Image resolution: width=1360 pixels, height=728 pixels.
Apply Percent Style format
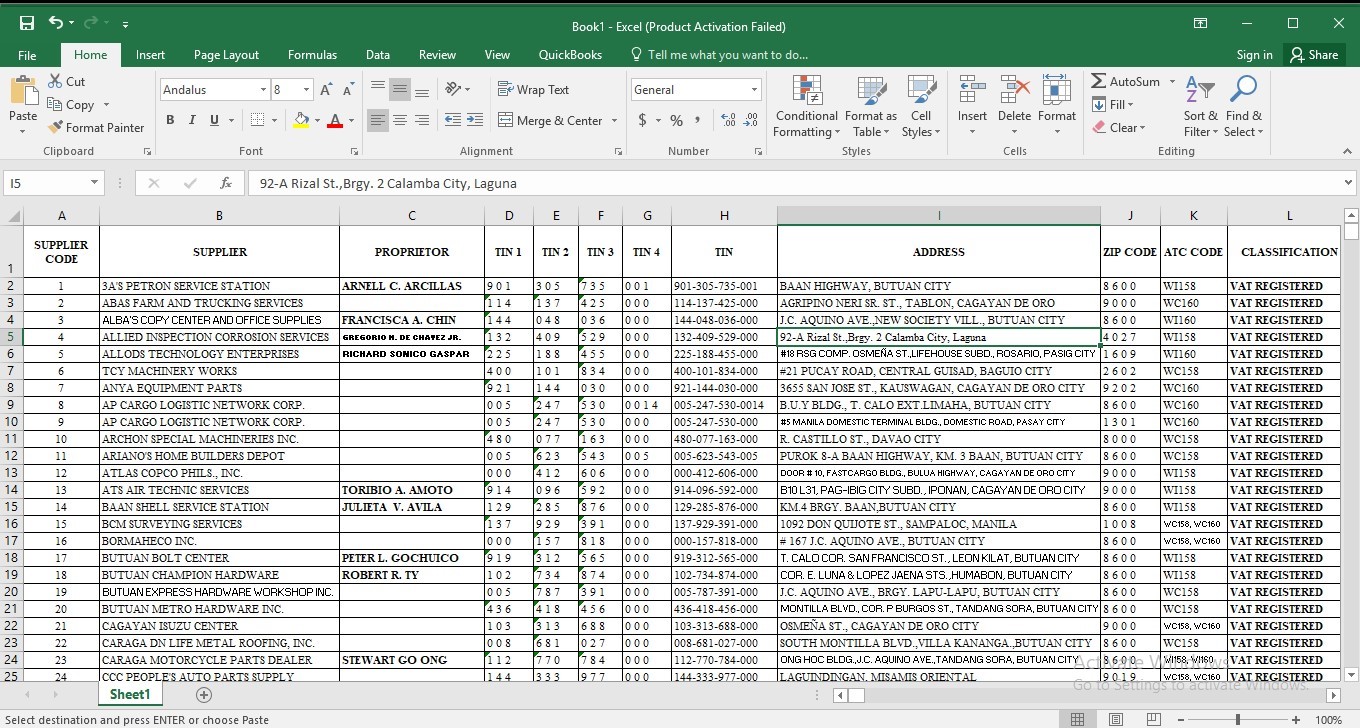click(677, 120)
